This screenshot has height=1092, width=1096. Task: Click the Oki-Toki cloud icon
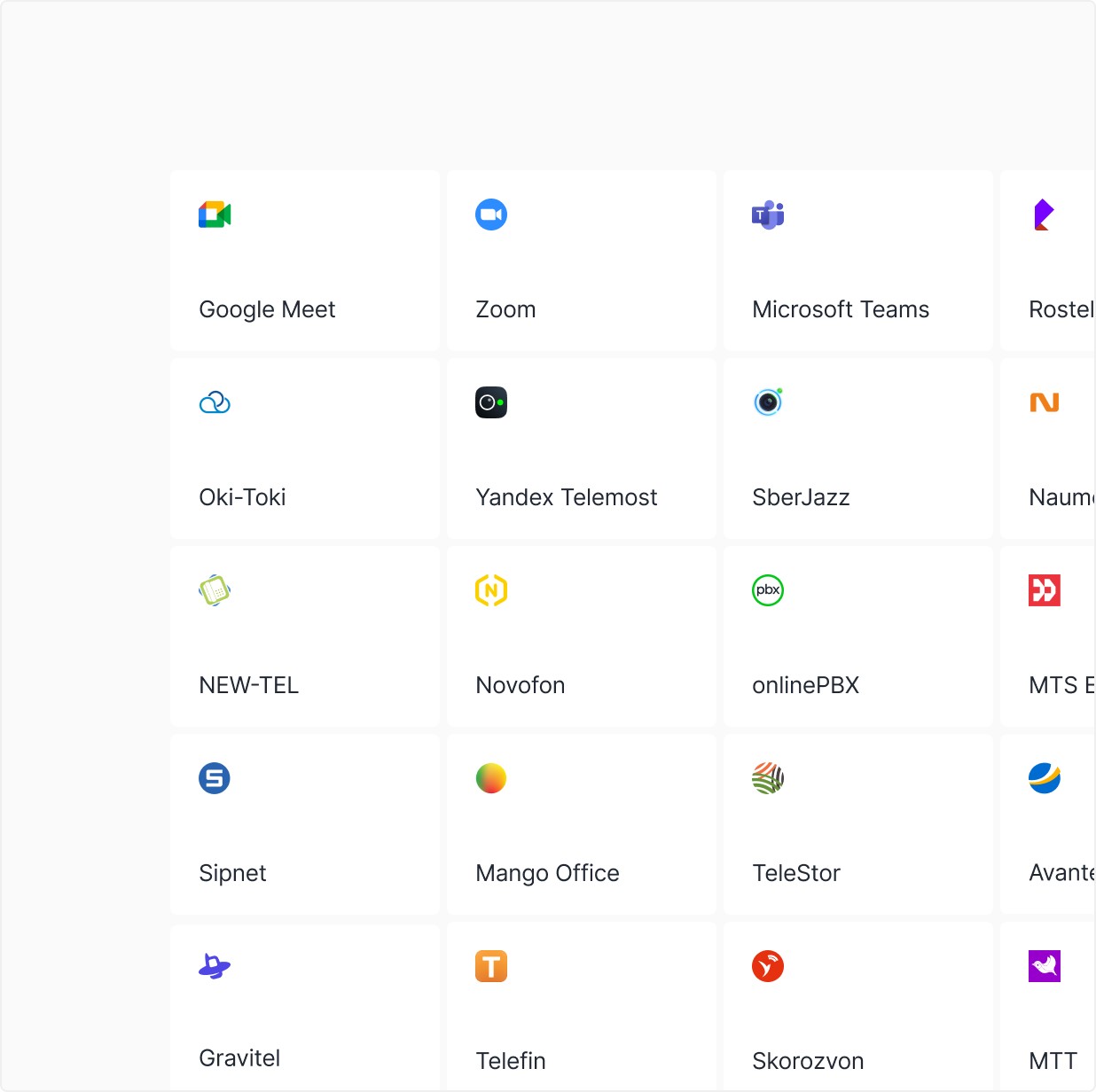(215, 402)
